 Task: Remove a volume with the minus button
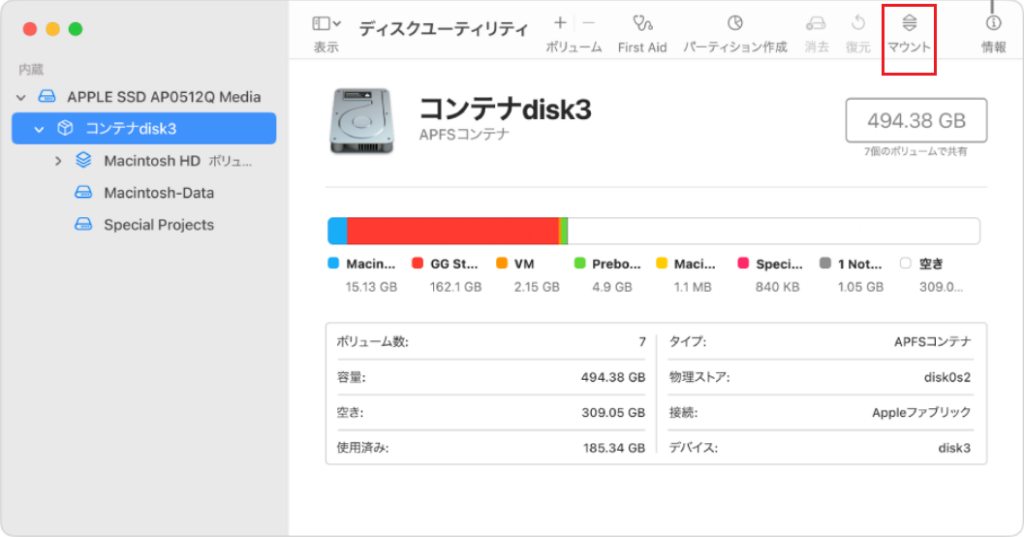(x=588, y=23)
